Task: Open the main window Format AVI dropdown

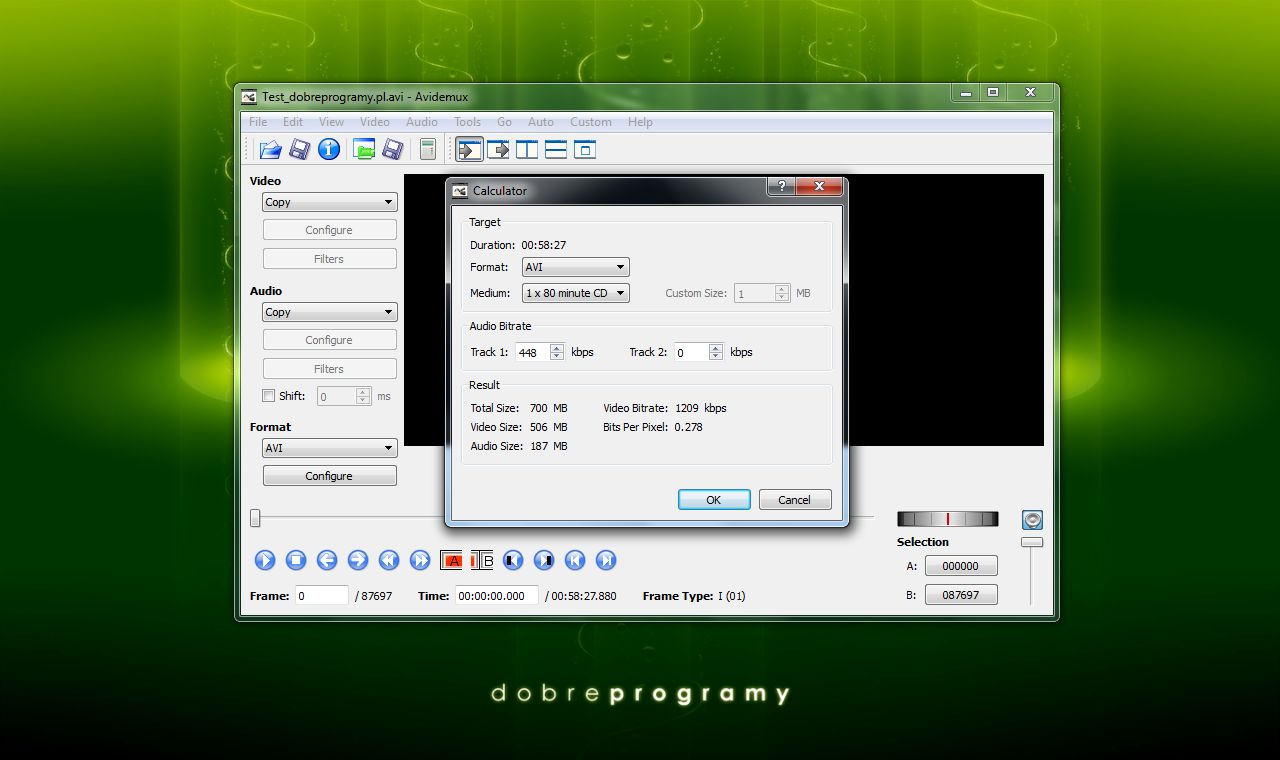Action: pos(329,448)
